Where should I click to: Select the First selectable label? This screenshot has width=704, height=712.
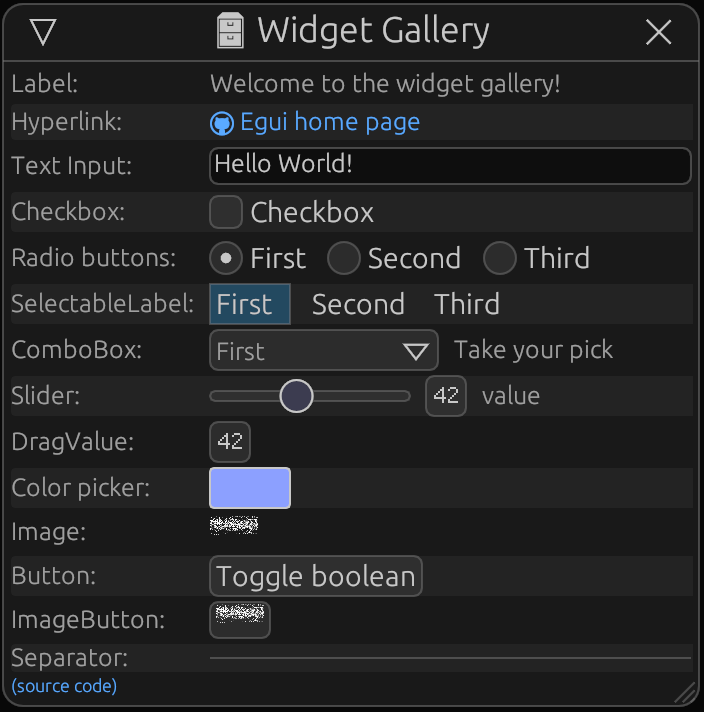tap(249, 304)
